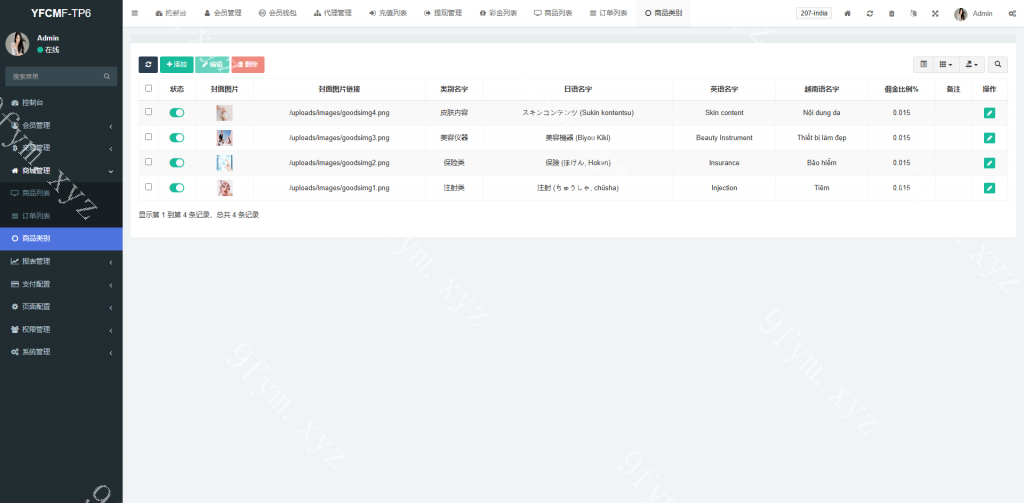Image resolution: width=1024 pixels, height=503 pixels.
Task: Disable the status switch for Insurance
Action: (x=176, y=163)
